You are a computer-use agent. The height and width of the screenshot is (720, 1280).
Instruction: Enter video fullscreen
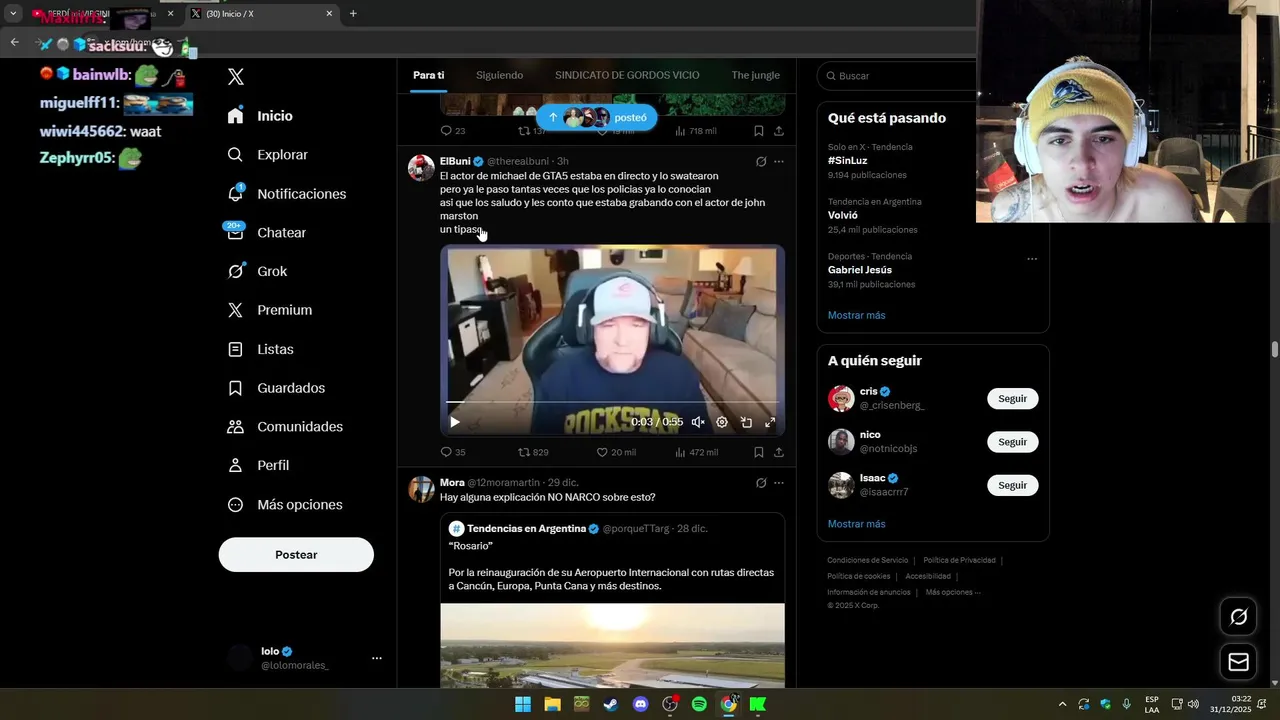770,422
